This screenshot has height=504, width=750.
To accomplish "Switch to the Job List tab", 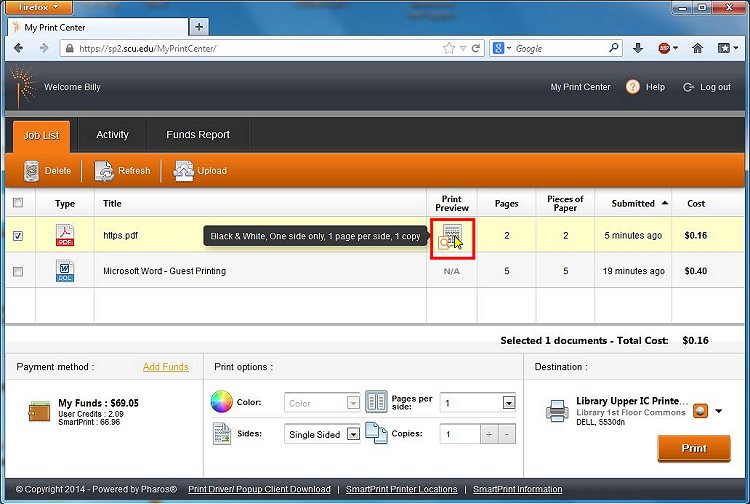I will pyautogui.click(x=42, y=135).
